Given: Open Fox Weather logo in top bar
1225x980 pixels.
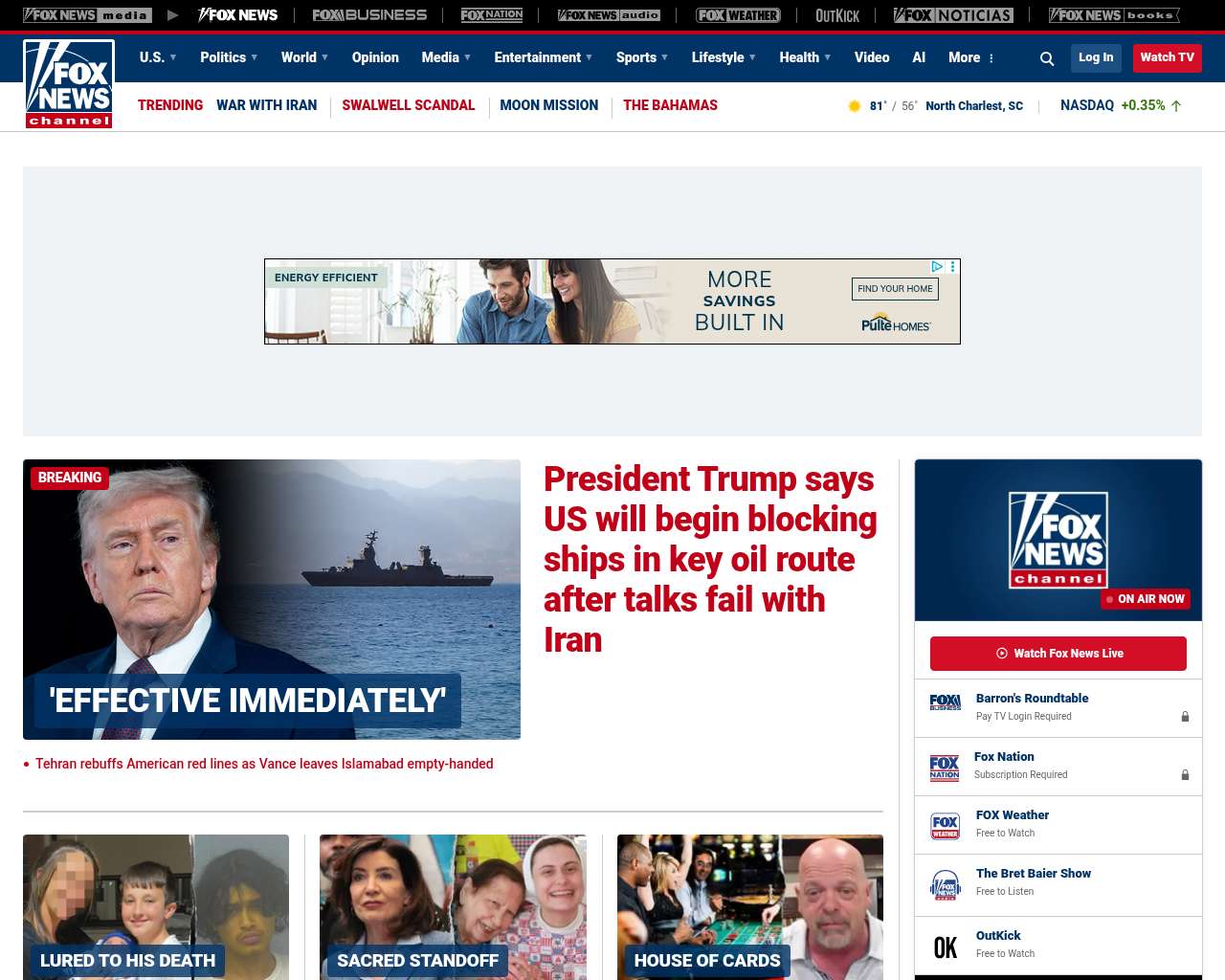Looking at the screenshot, I should tap(738, 15).
